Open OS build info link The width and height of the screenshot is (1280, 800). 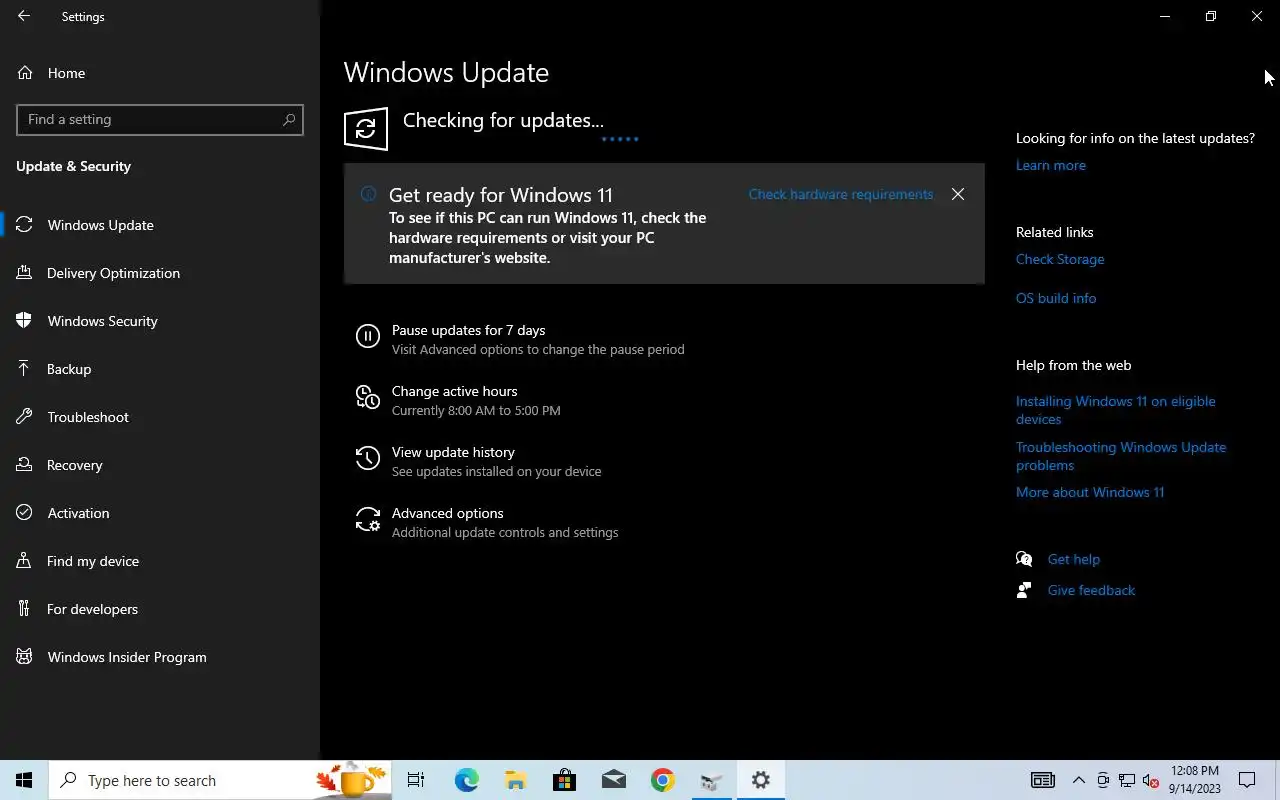tap(1056, 298)
